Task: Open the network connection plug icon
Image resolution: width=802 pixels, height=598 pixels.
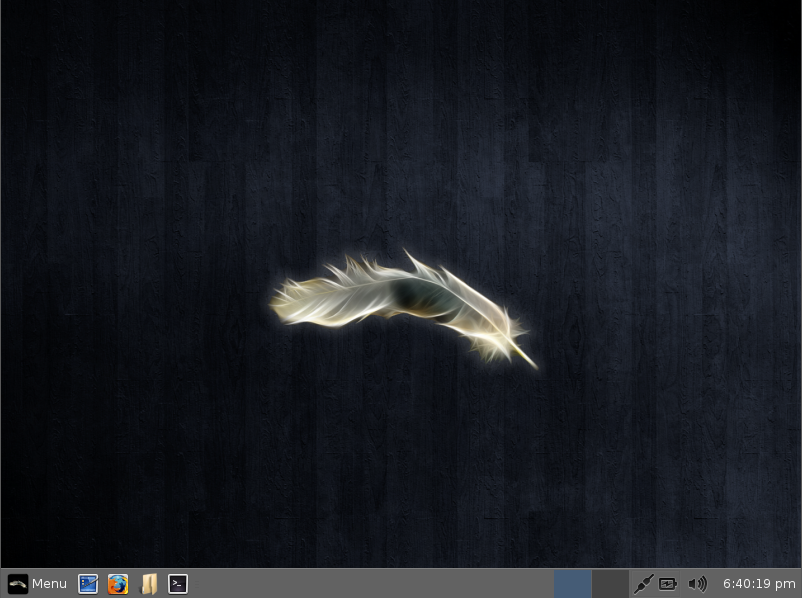Action: click(643, 584)
